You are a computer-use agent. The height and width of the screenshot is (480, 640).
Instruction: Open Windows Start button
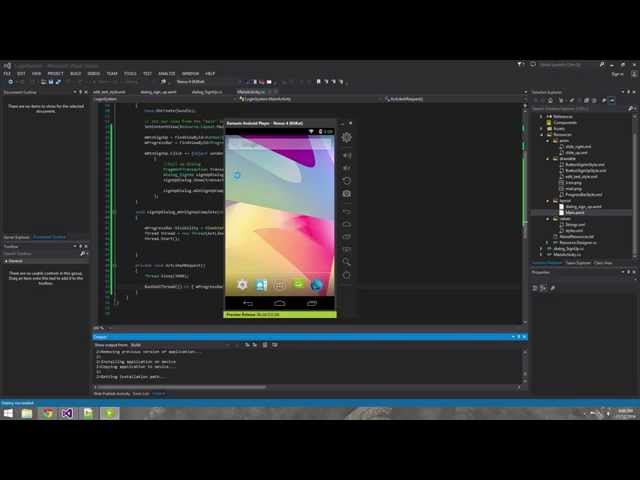coord(8,413)
